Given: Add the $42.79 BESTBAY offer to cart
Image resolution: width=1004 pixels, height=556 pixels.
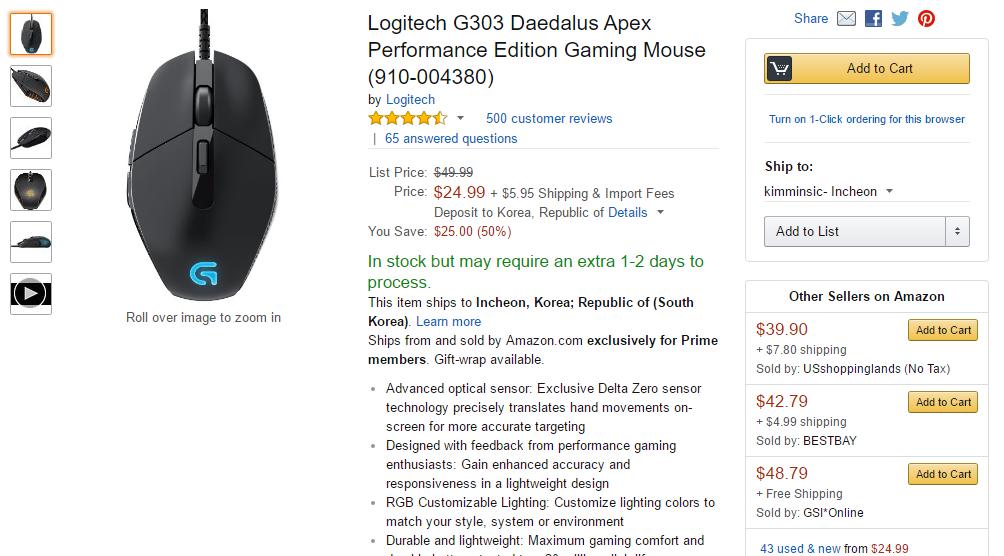Looking at the screenshot, I should click(x=943, y=402).
